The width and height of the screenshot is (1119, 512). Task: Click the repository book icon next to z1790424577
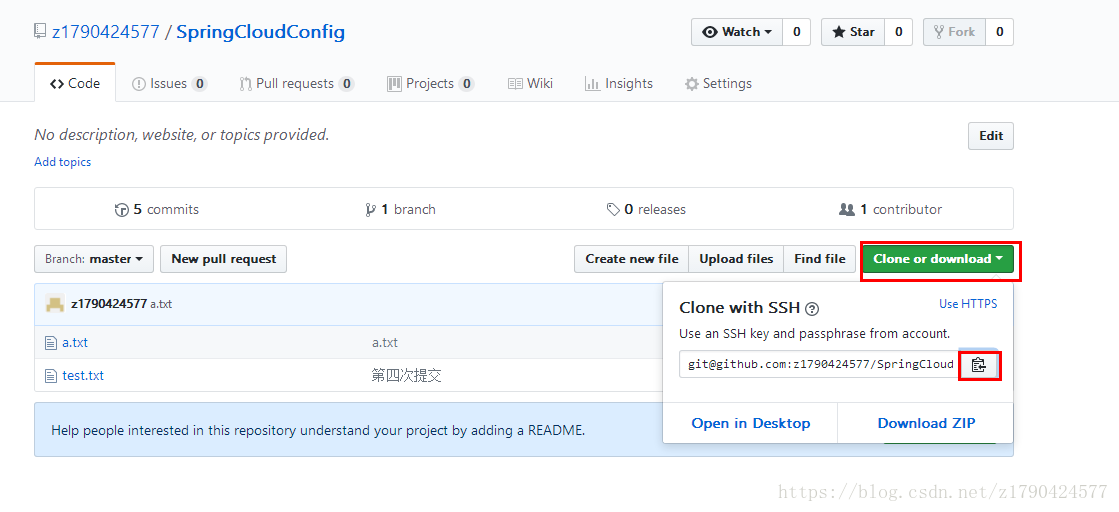40,31
